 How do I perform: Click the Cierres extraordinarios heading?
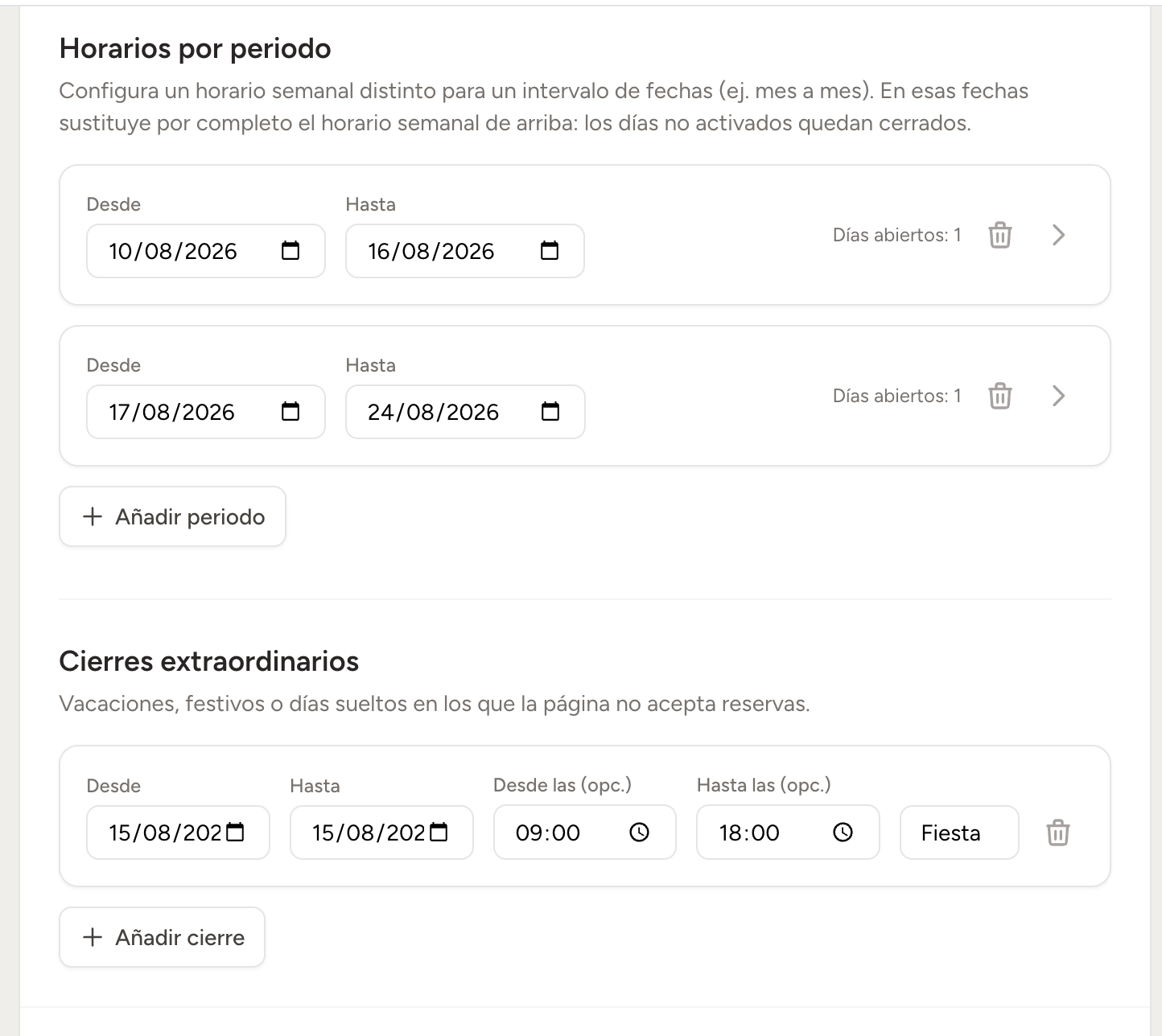point(209,661)
